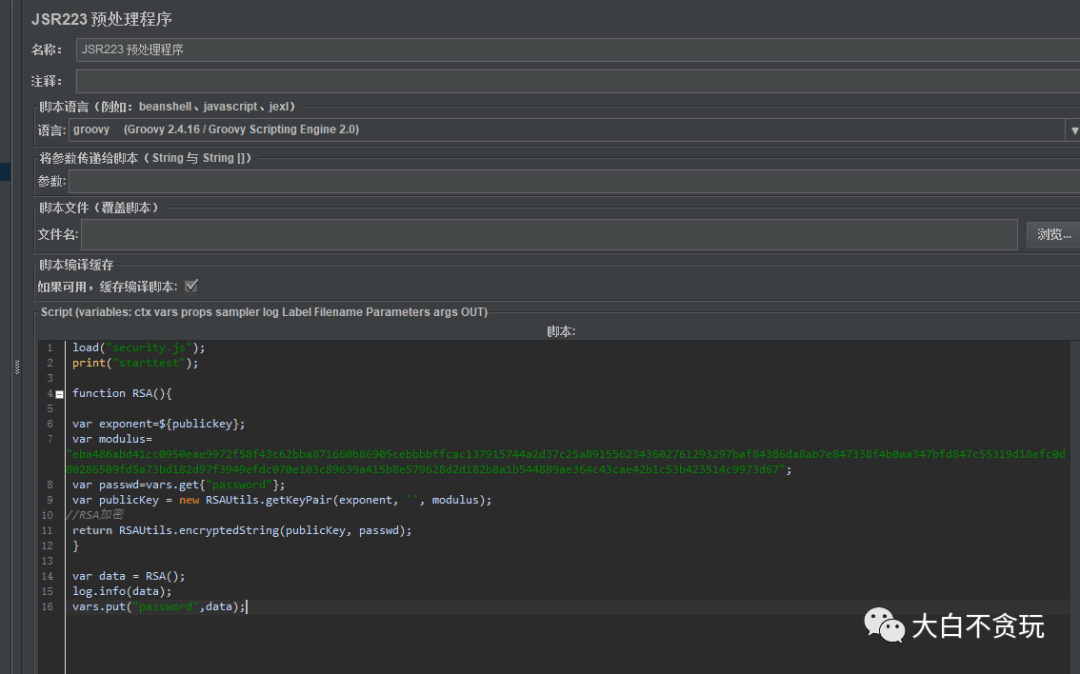Screen dimensions: 1080x674
Task: Click the WeChat logo icon
Action: click(884, 627)
